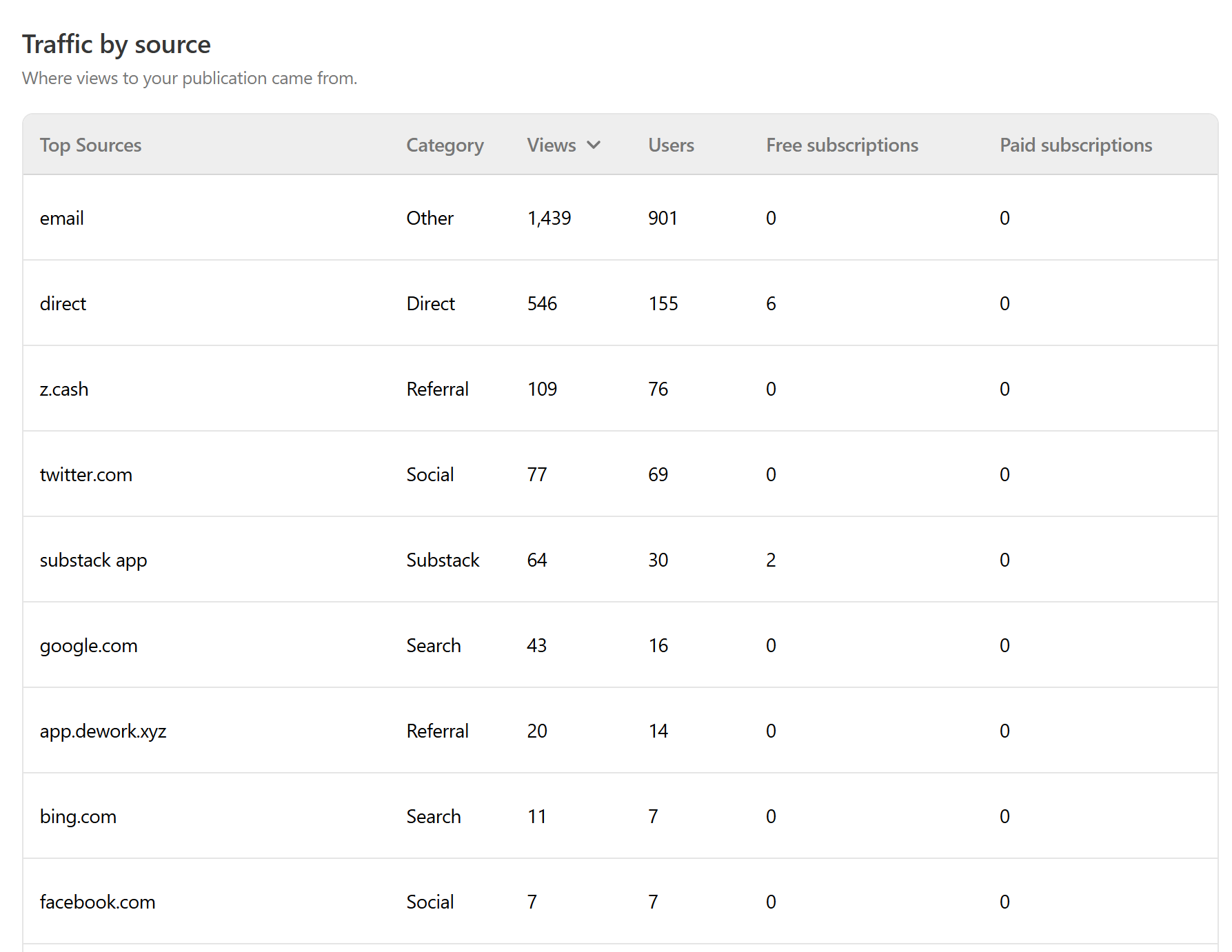Click the 30 users for substack app

click(658, 560)
